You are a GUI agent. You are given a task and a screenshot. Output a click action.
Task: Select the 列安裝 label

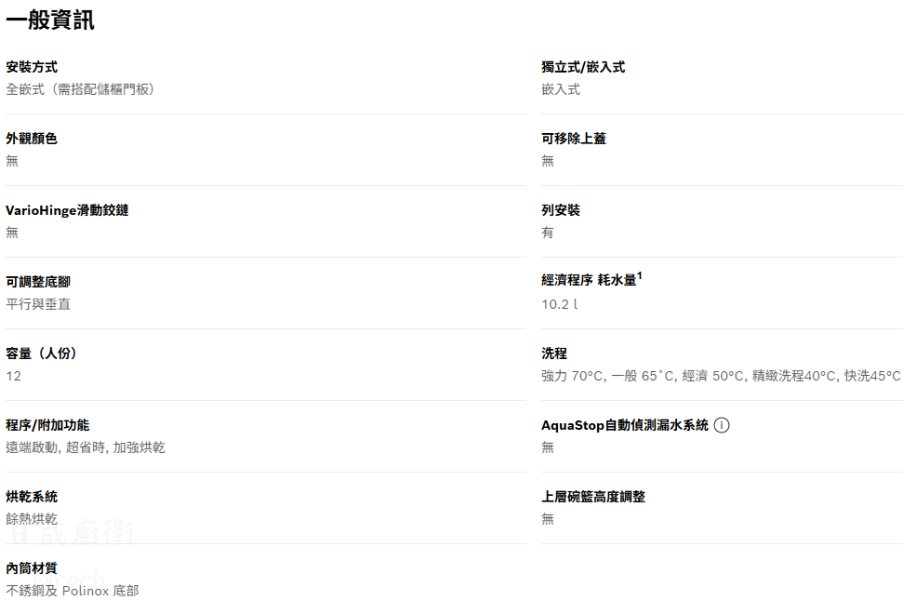pyautogui.click(x=561, y=210)
